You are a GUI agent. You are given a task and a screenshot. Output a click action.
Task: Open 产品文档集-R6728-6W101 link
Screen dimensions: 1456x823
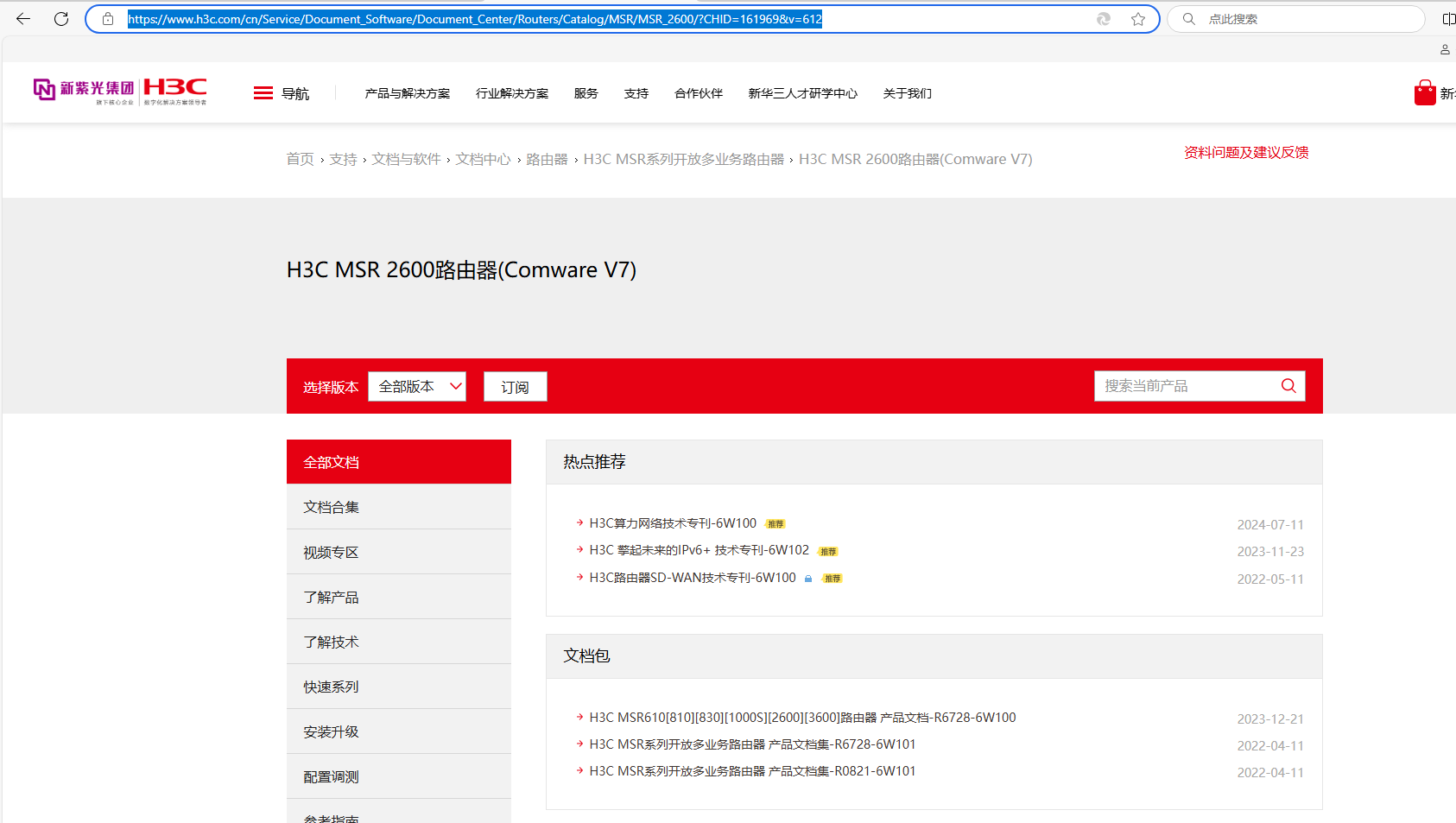[x=752, y=744]
